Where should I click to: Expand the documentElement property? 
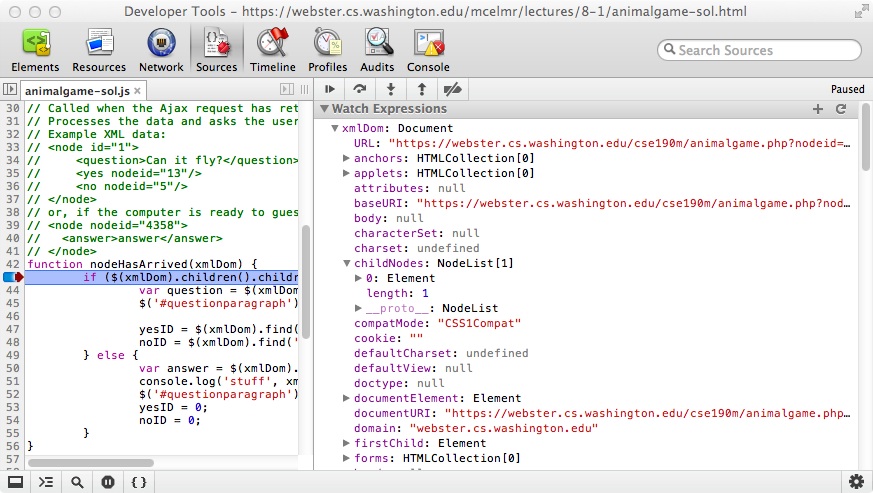tap(346, 398)
